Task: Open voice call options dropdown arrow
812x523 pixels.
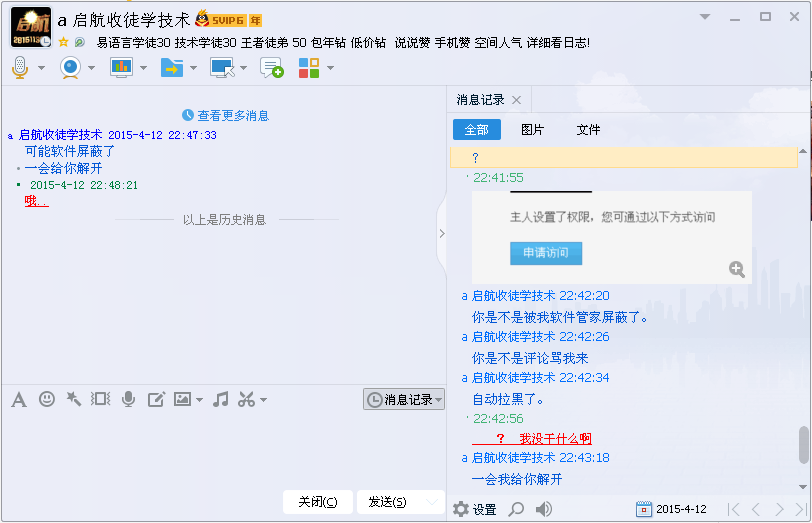Action: [41, 68]
